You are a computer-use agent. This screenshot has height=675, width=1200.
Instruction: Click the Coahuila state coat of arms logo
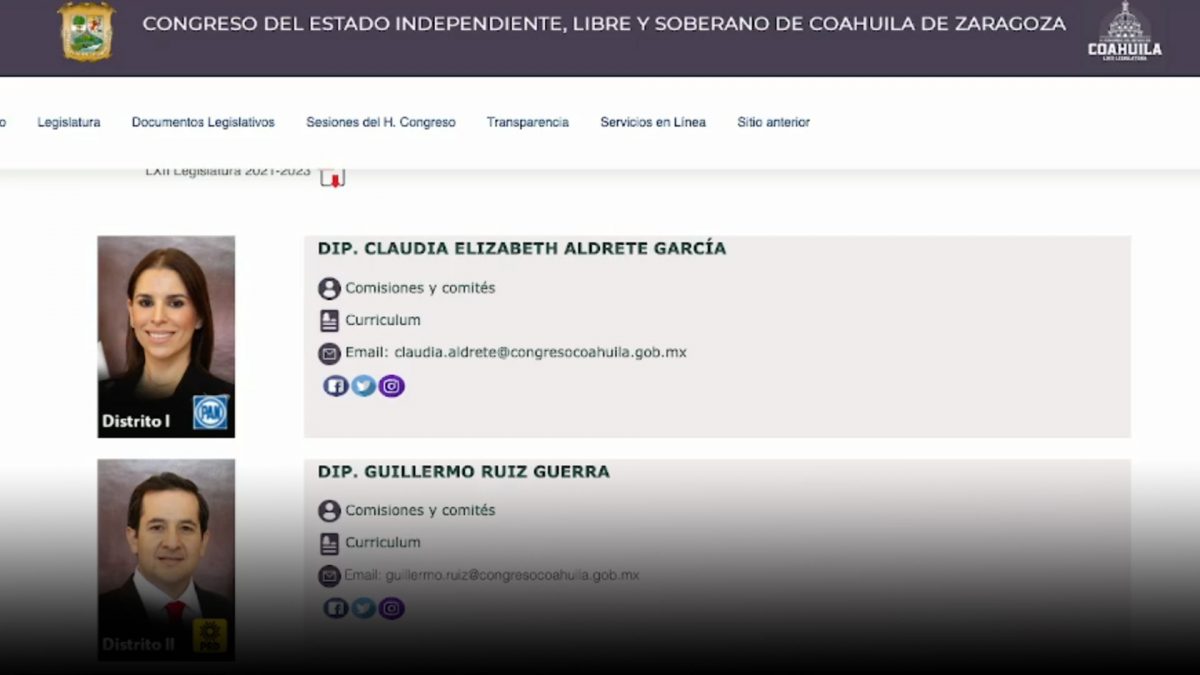tap(87, 31)
